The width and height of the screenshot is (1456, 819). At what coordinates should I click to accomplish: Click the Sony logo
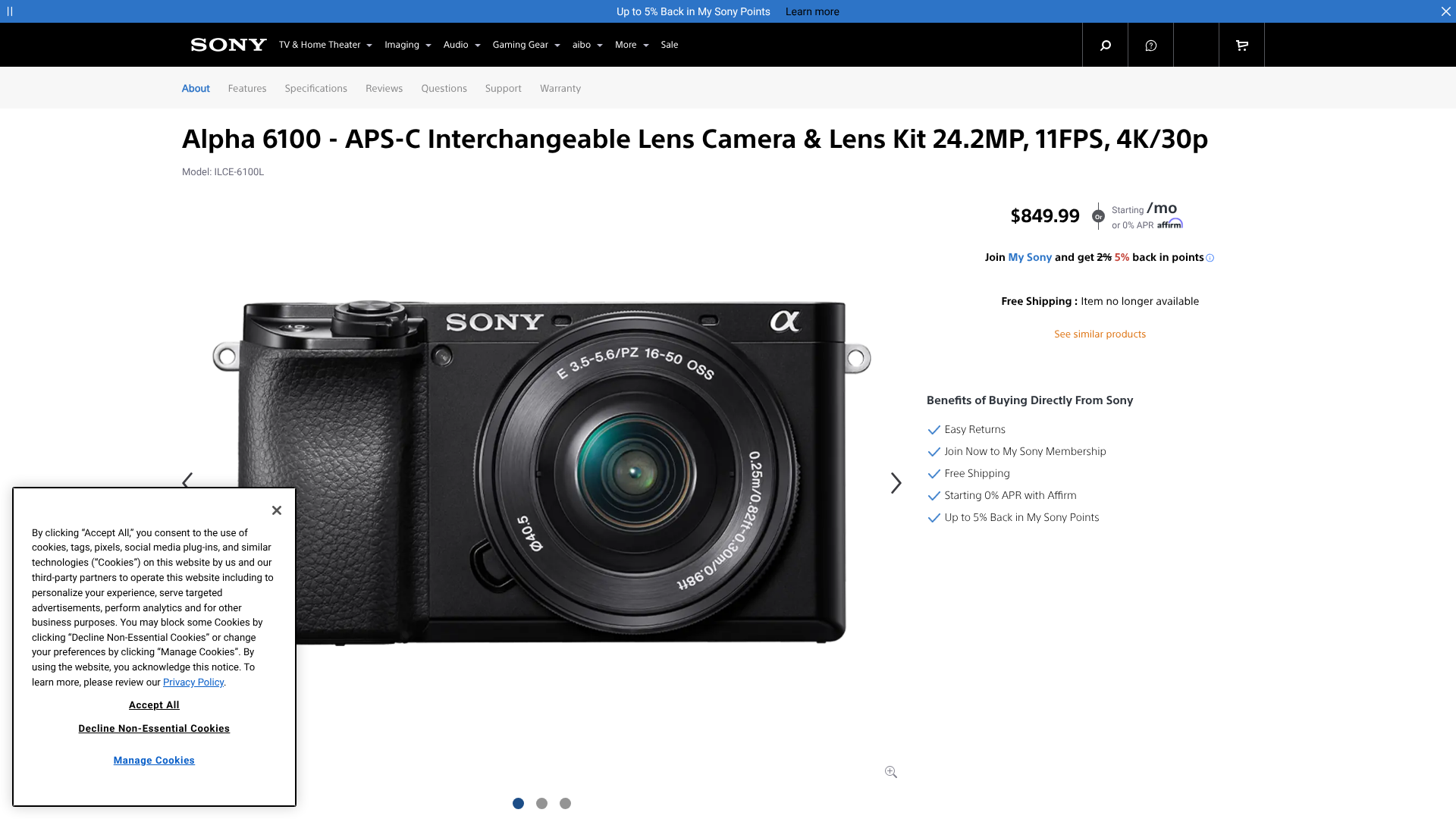(x=227, y=45)
